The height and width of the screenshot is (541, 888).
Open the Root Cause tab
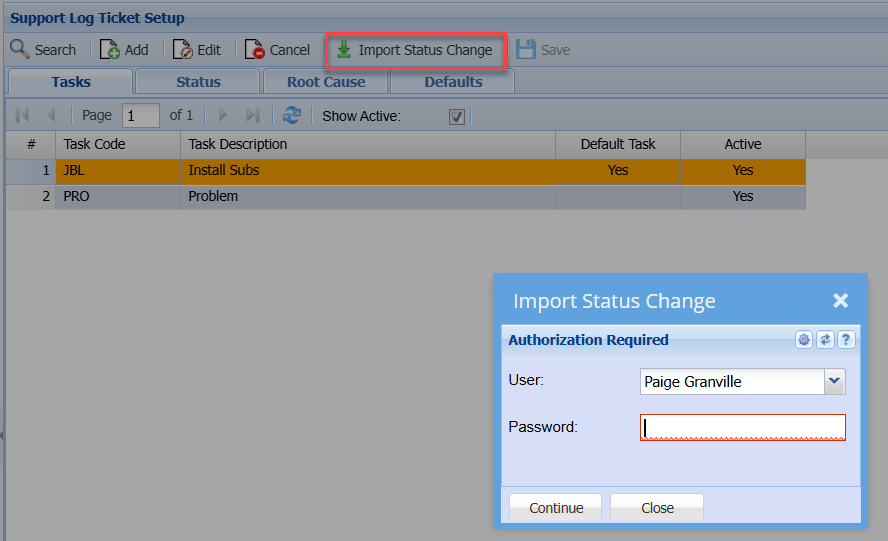[x=326, y=82]
